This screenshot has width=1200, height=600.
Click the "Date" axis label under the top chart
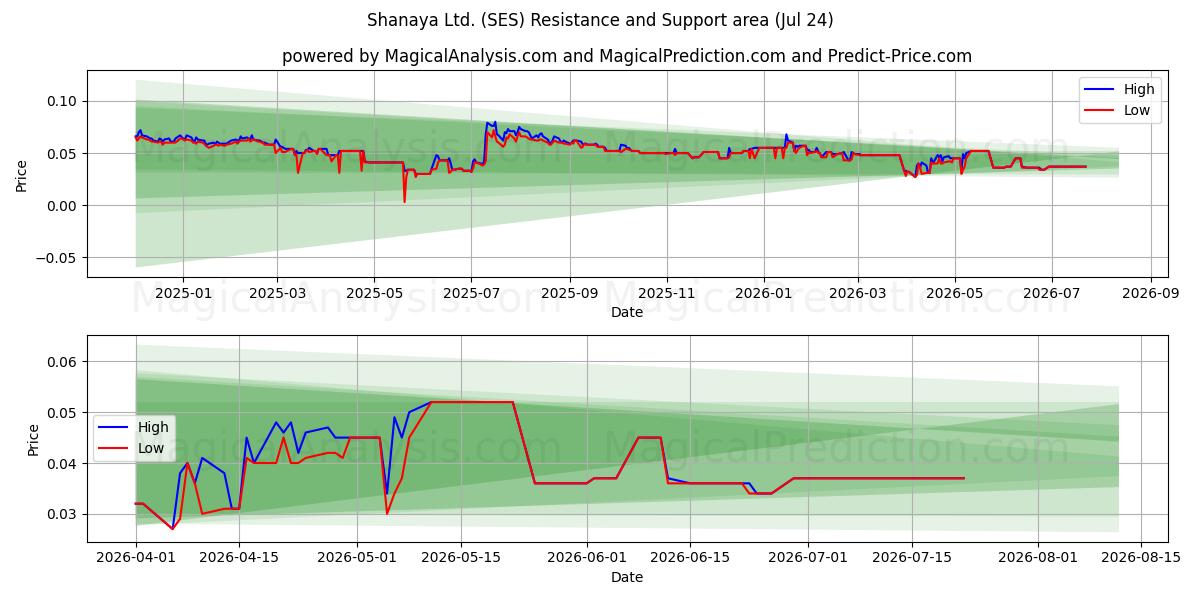(627, 312)
